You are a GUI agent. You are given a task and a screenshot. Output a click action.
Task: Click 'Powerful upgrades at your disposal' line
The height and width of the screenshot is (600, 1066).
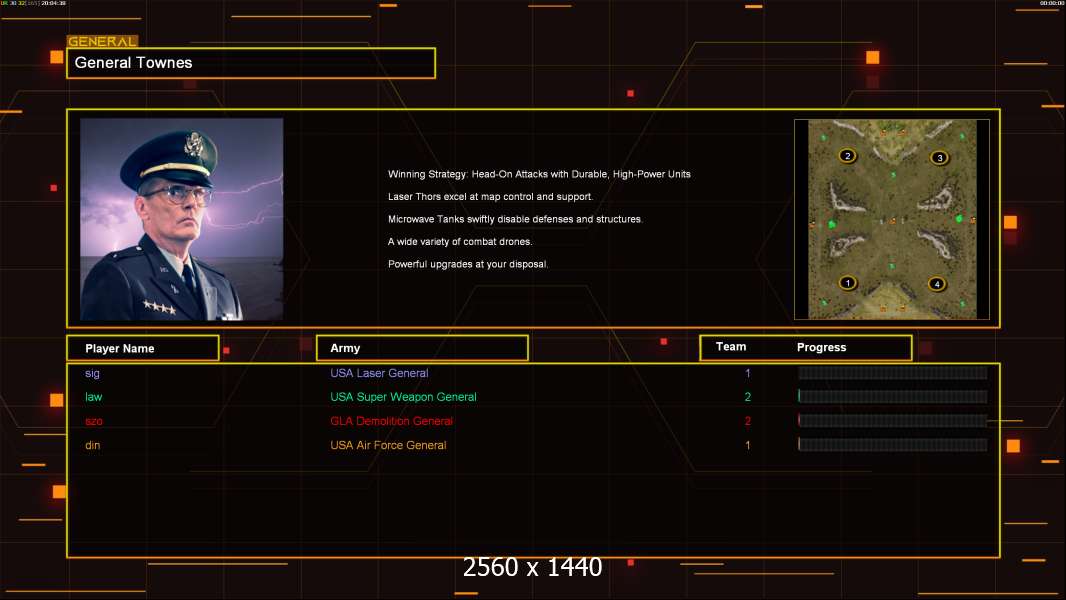pos(468,264)
